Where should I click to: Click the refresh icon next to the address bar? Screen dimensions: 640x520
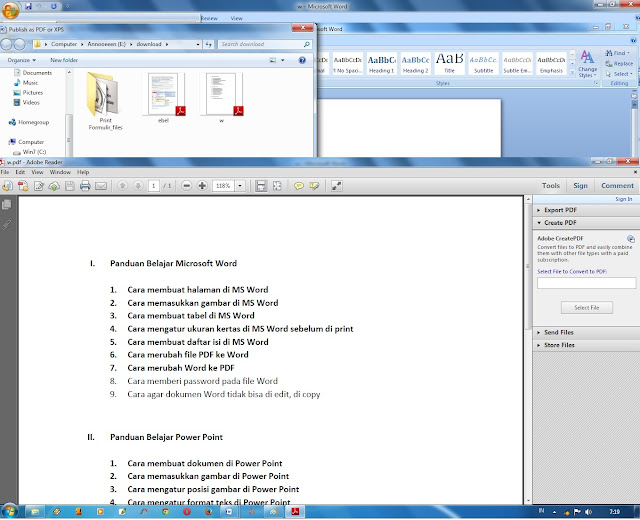(209, 44)
